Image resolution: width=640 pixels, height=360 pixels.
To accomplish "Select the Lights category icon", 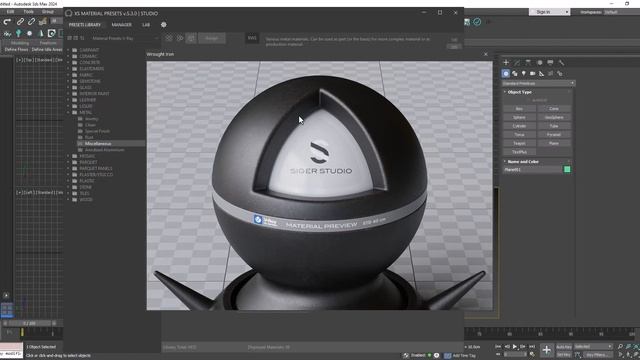I will tap(524, 73).
